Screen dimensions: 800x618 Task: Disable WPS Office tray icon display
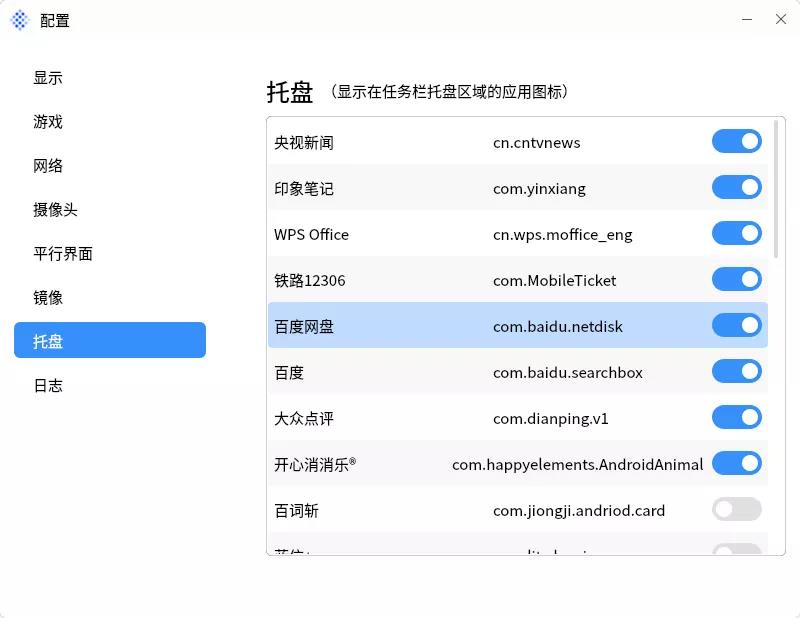coord(737,233)
